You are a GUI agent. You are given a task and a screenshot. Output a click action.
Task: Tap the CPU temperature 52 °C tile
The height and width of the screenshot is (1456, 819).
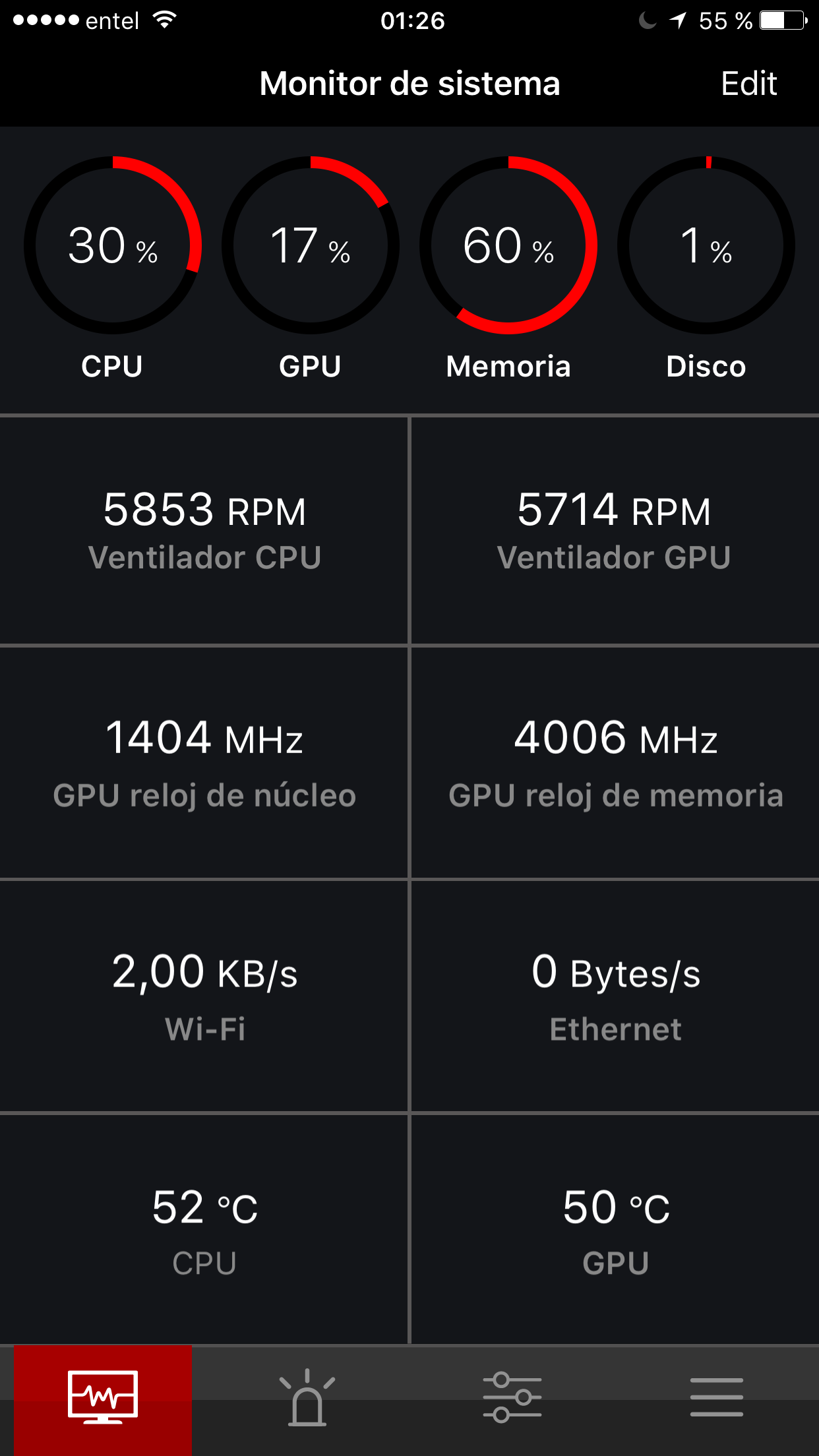(x=204, y=1229)
